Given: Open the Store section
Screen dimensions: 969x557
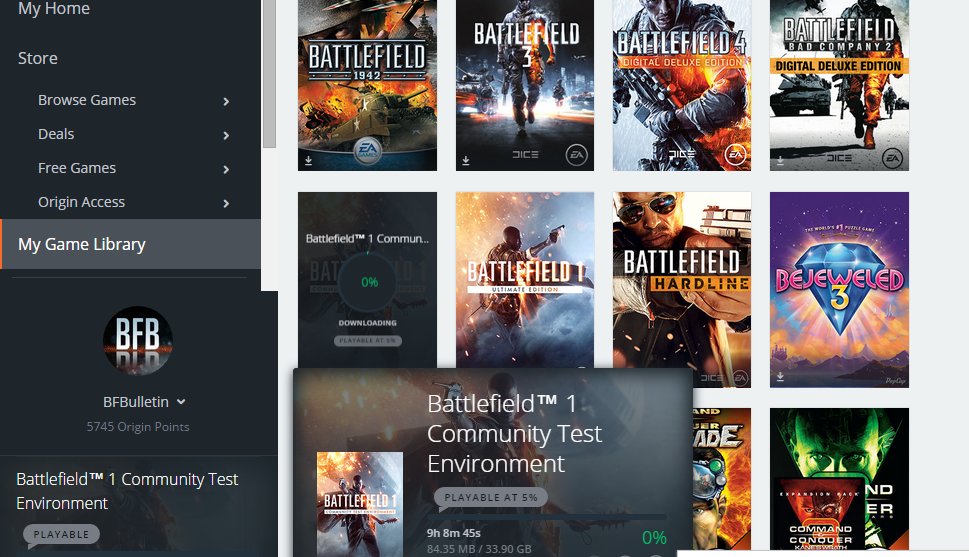Looking at the screenshot, I should (x=38, y=58).
